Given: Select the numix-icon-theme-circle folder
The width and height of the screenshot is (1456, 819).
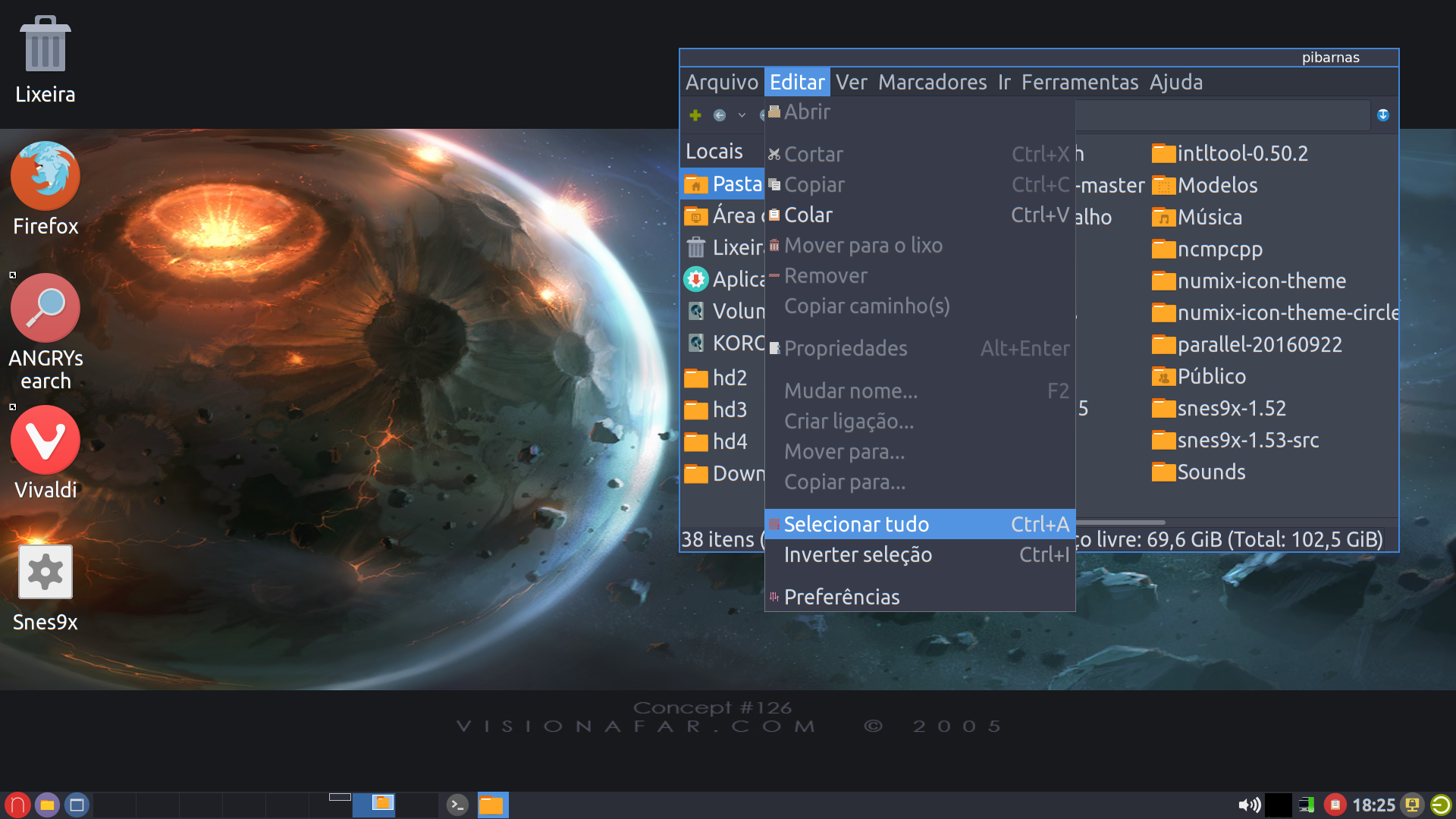Looking at the screenshot, I should pyautogui.click(x=1274, y=312).
